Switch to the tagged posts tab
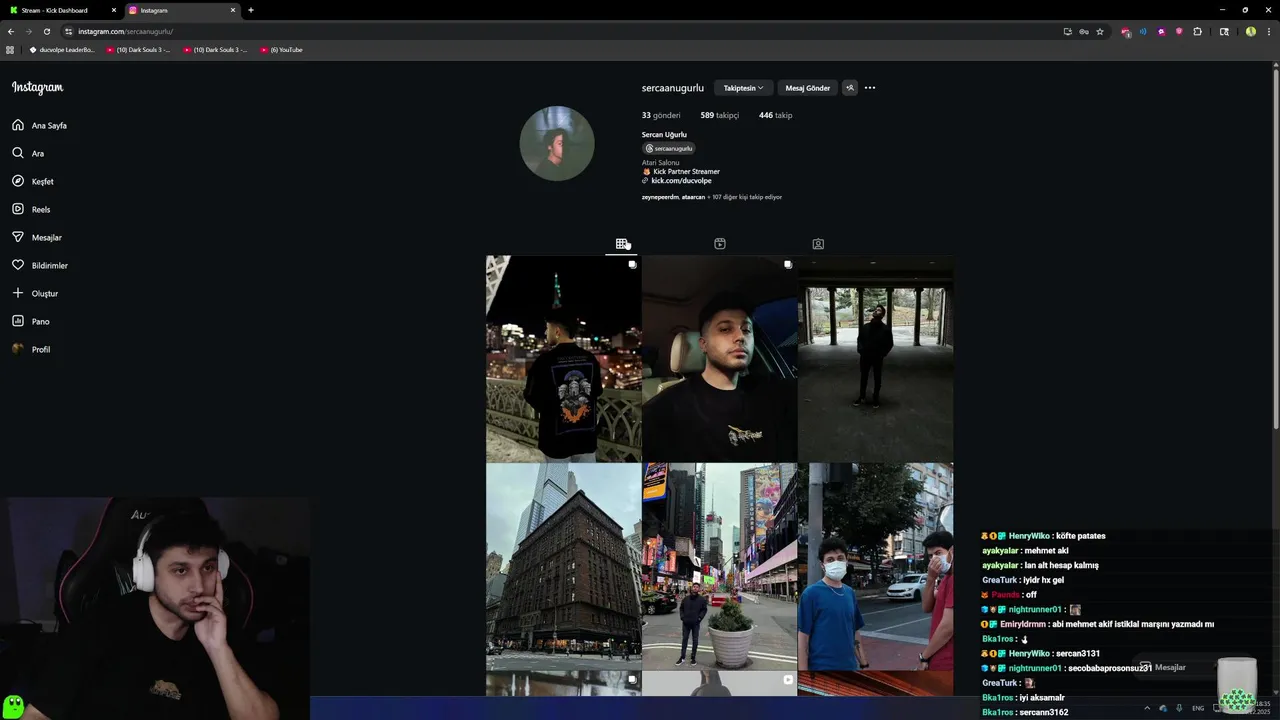The width and height of the screenshot is (1280, 720). click(818, 244)
